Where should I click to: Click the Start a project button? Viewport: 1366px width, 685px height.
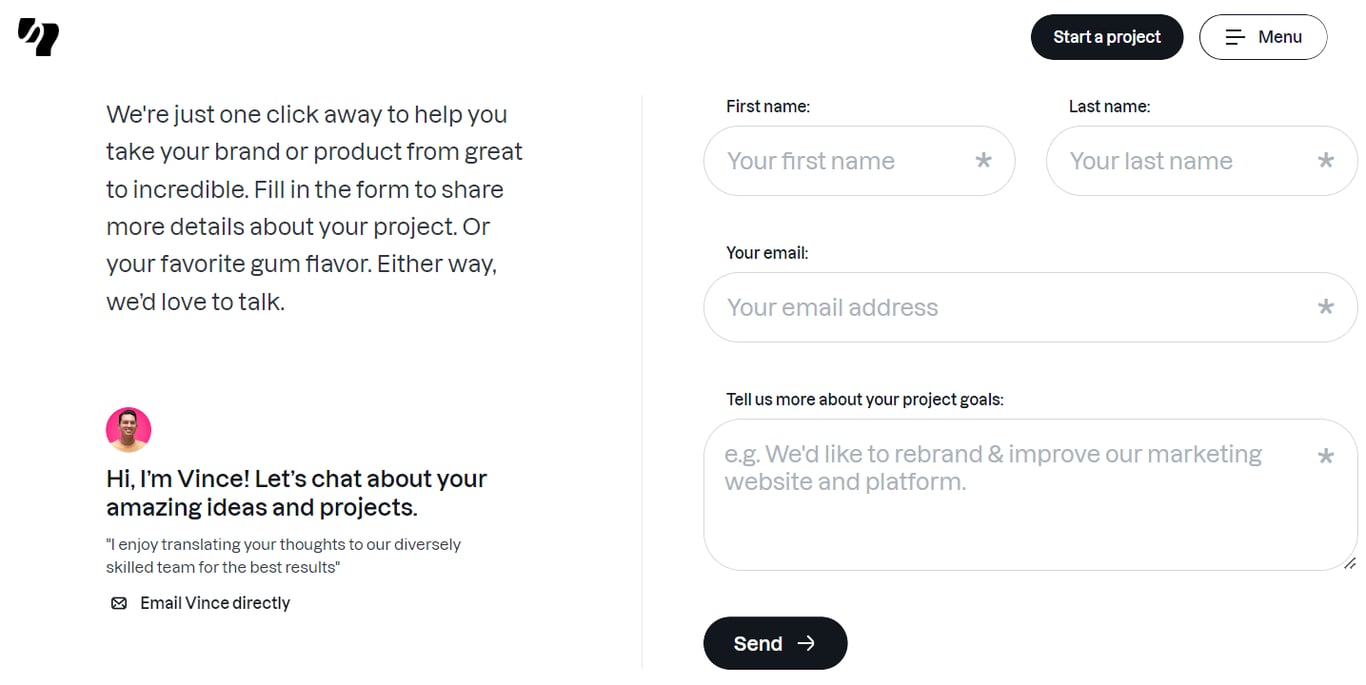(x=1107, y=36)
